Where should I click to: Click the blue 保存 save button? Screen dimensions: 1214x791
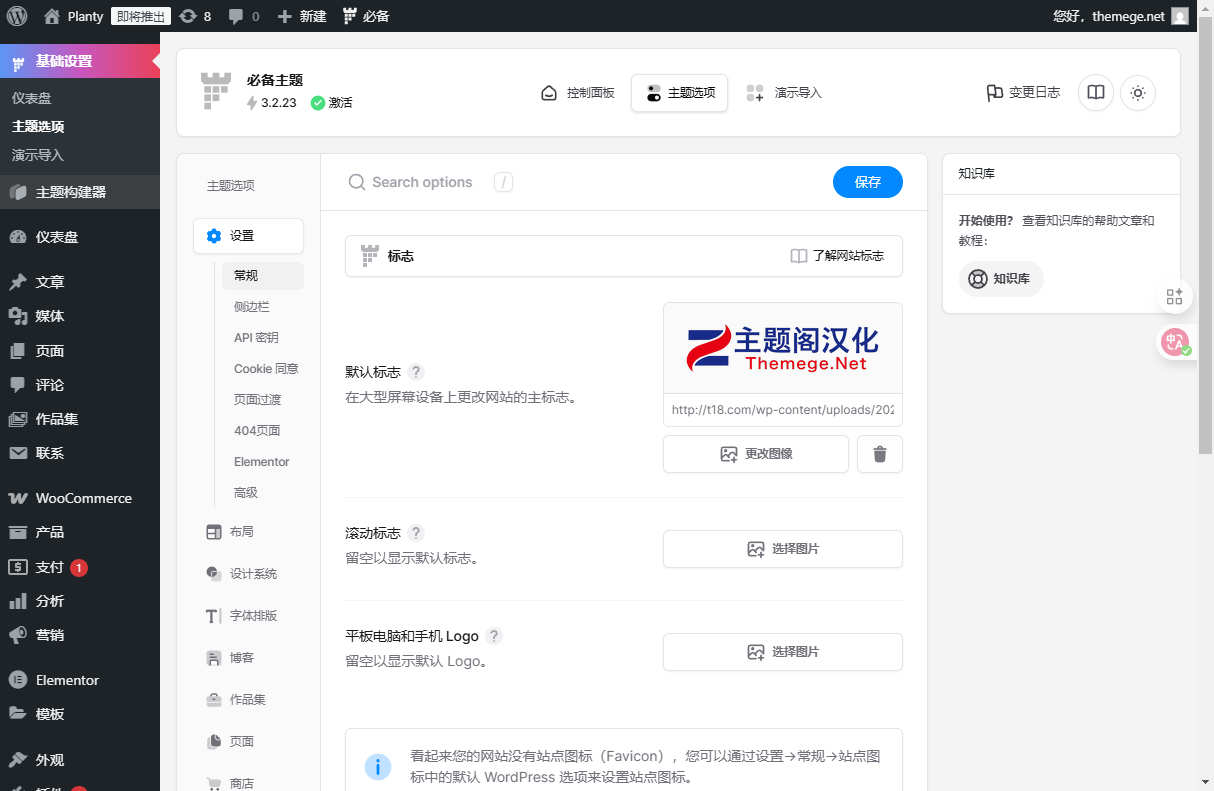pyautogui.click(x=868, y=182)
